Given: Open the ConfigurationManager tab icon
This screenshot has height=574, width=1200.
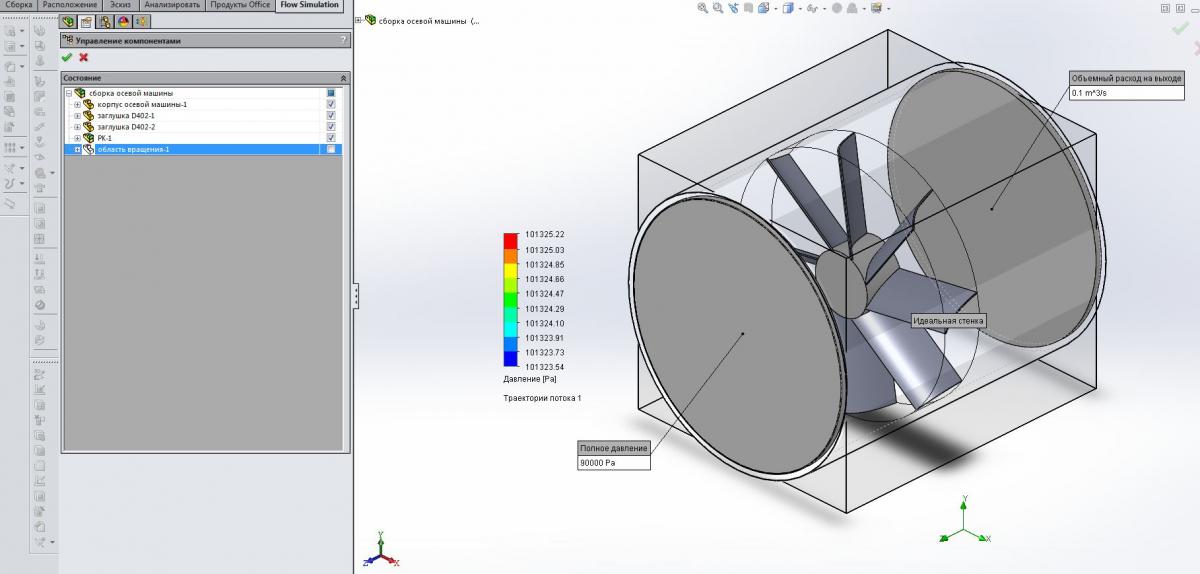Looking at the screenshot, I should coord(105,21).
